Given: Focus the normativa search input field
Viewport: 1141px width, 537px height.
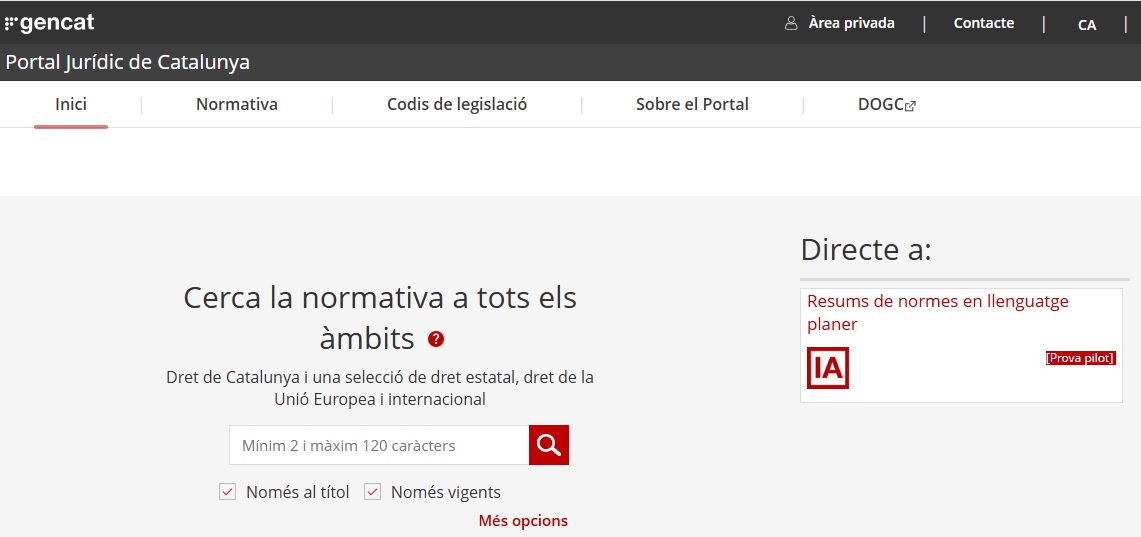Looking at the screenshot, I should [379, 445].
